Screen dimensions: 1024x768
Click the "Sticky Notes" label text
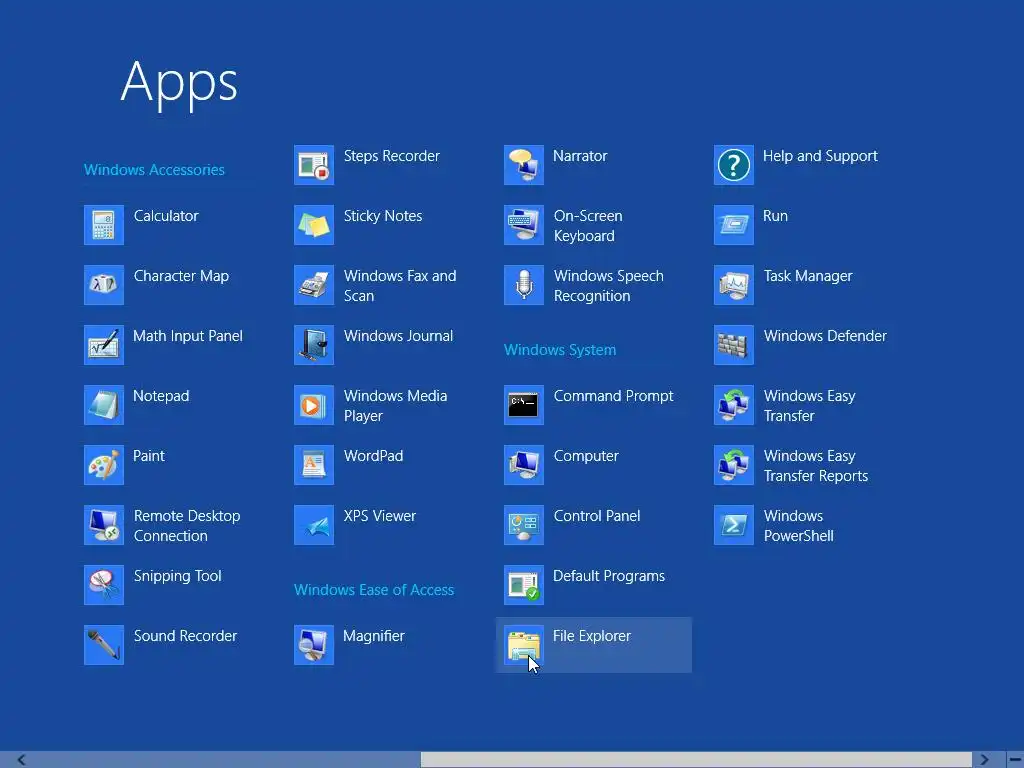tap(383, 216)
